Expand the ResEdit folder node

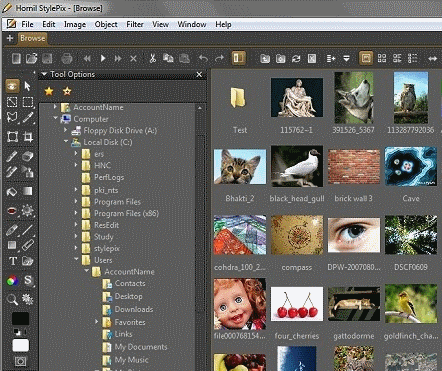coord(76,225)
